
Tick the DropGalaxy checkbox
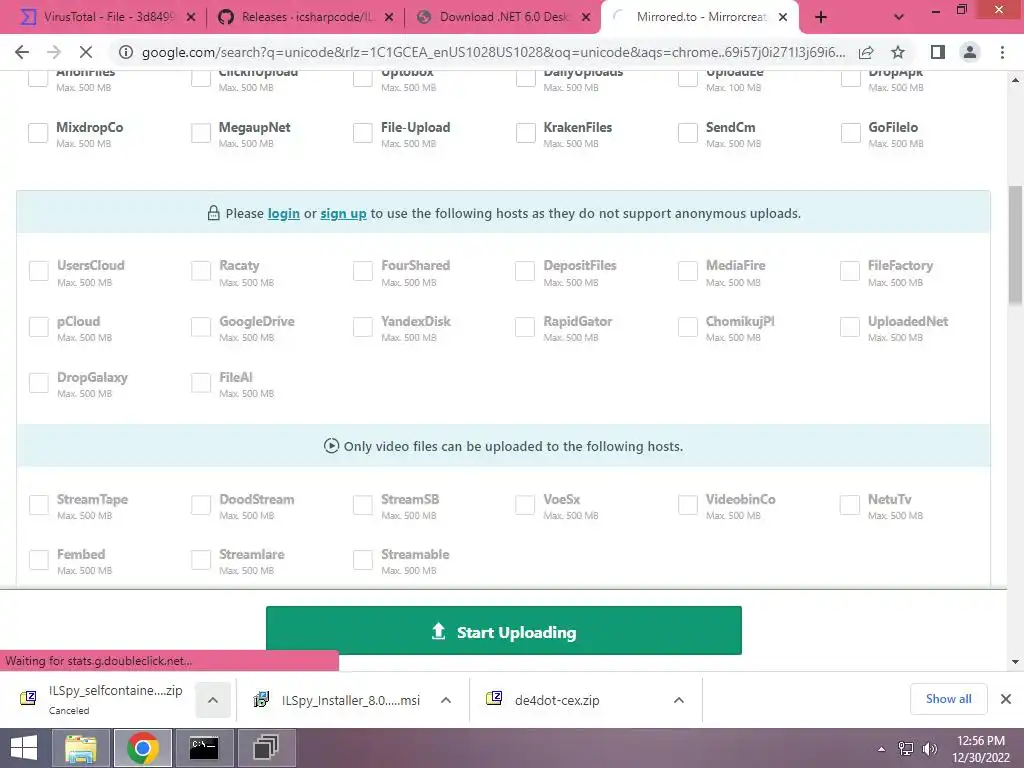click(x=39, y=383)
